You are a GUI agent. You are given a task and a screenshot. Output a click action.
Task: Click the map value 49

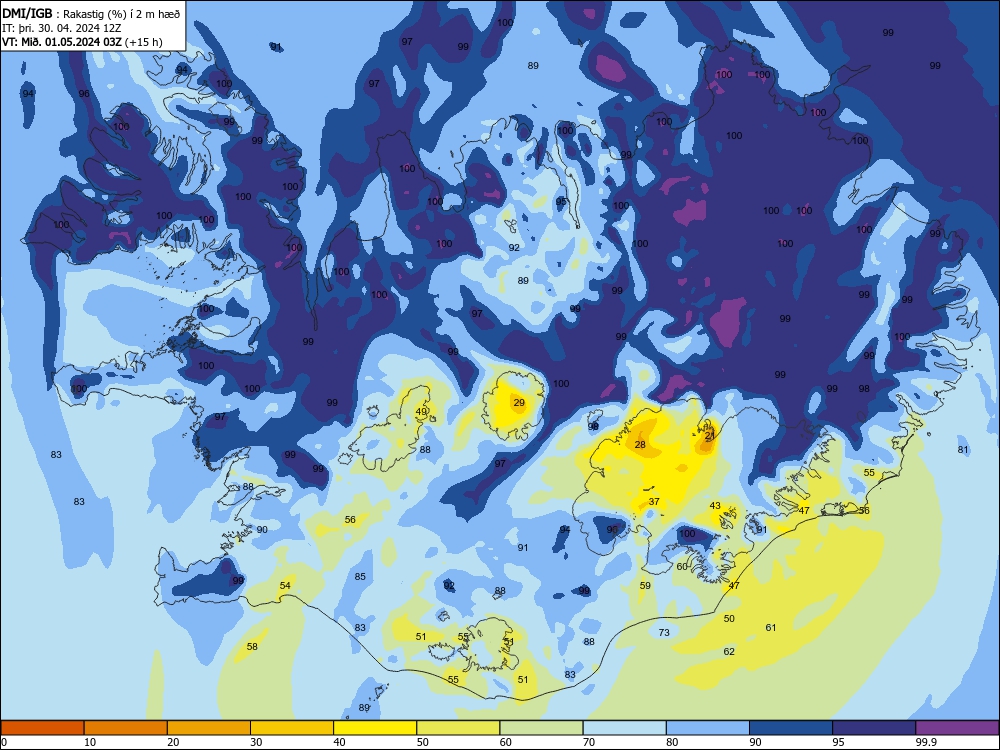tap(421, 412)
